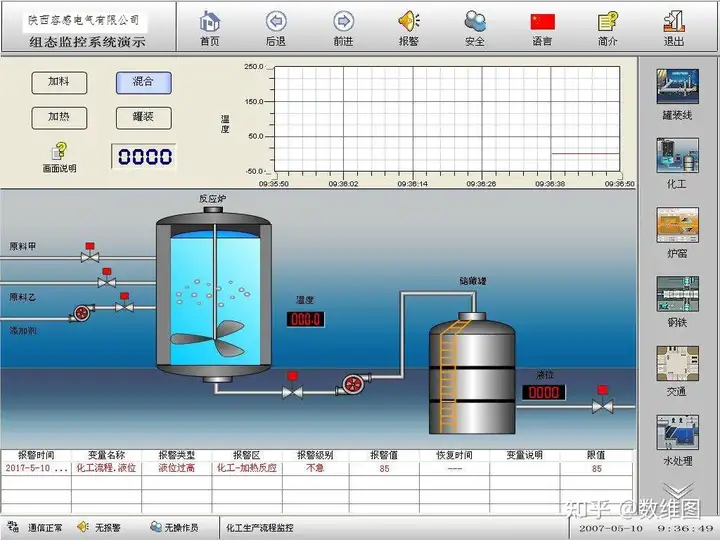
Task: Click the 化工流程.液位 variable cell
Action: (x=107, y=468)
